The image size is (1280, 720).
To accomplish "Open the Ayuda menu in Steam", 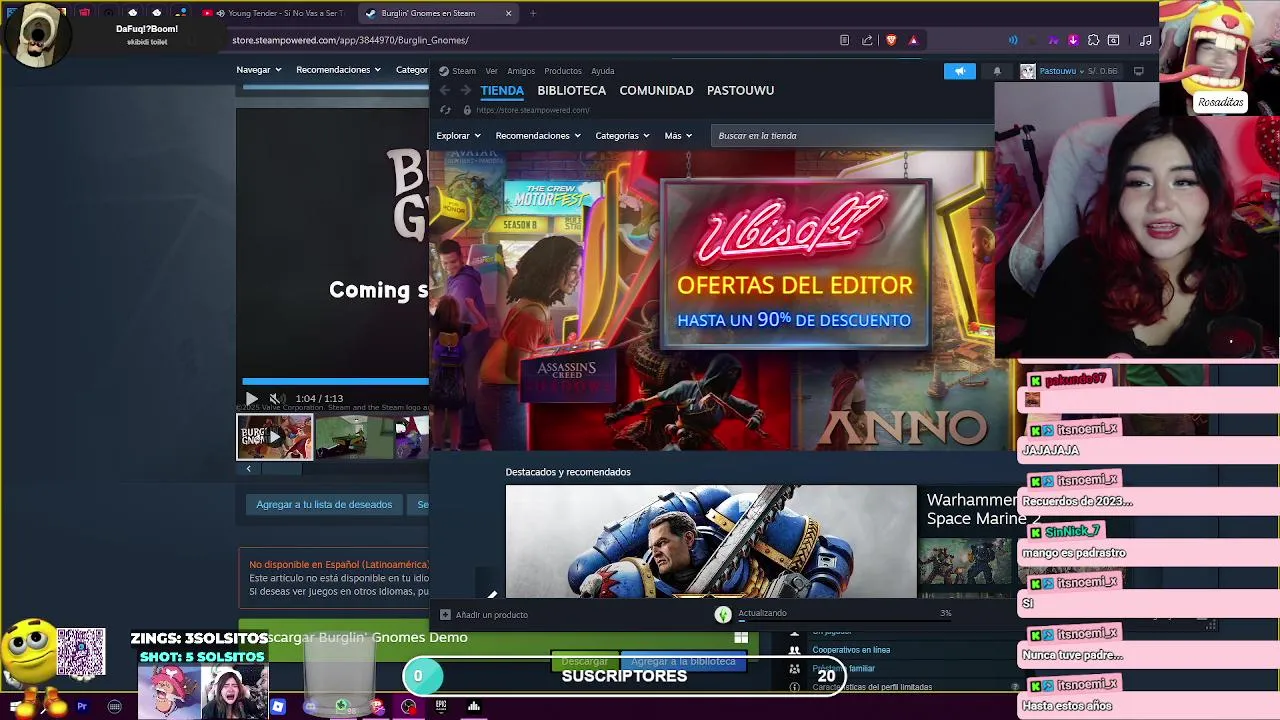I will pyautogui.click(x=603, y=71).
